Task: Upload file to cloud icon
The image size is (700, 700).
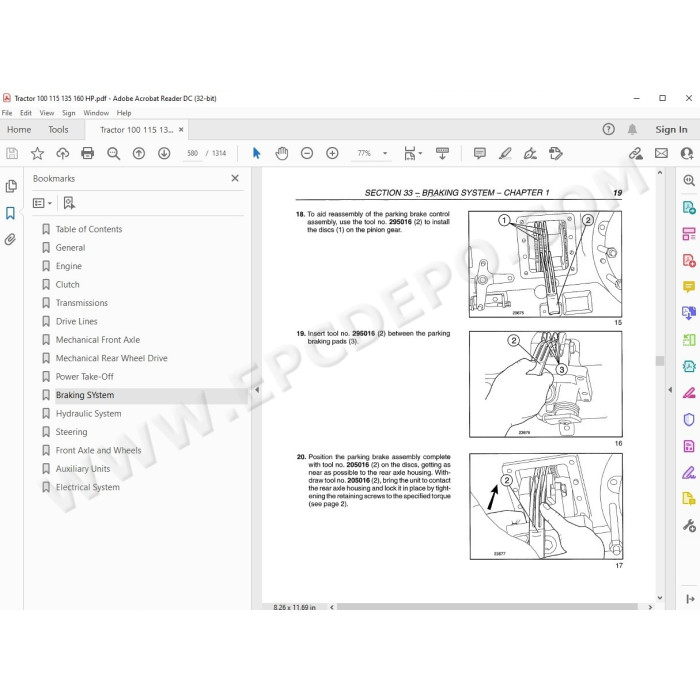Action: click(x=62, y=154)
